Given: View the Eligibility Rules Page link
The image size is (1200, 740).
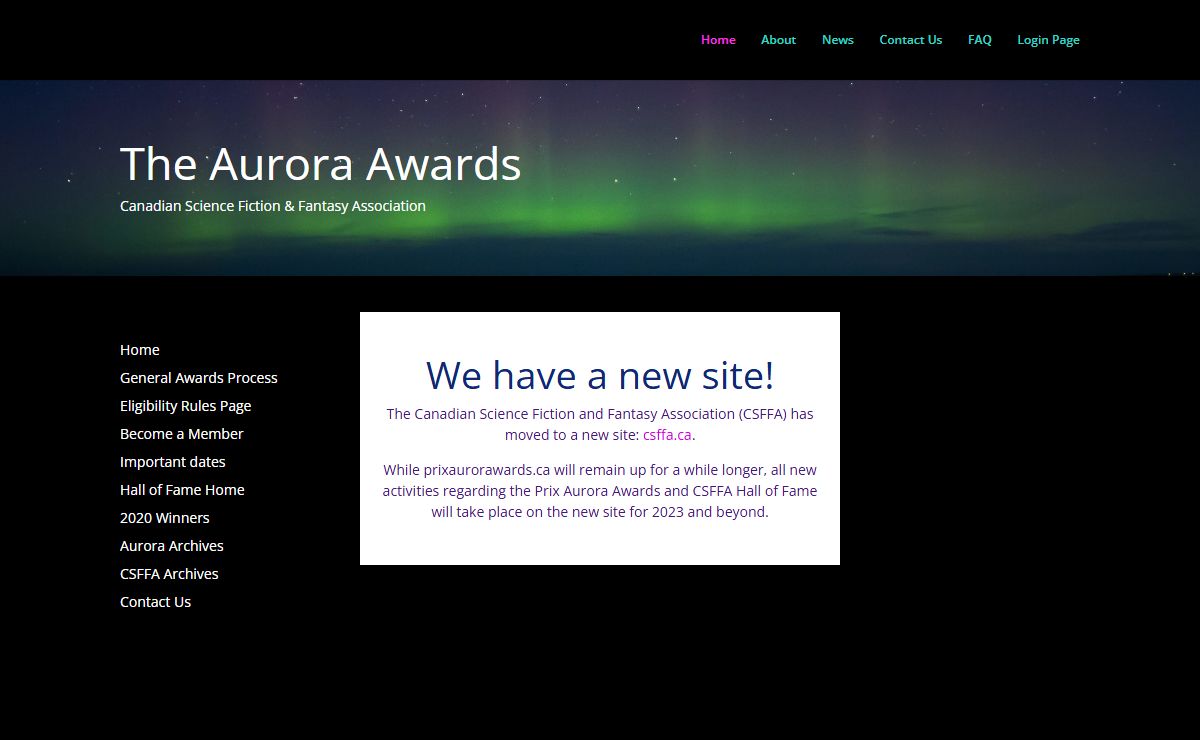Looking at the screenshot, I should click(x=186, y=406).
